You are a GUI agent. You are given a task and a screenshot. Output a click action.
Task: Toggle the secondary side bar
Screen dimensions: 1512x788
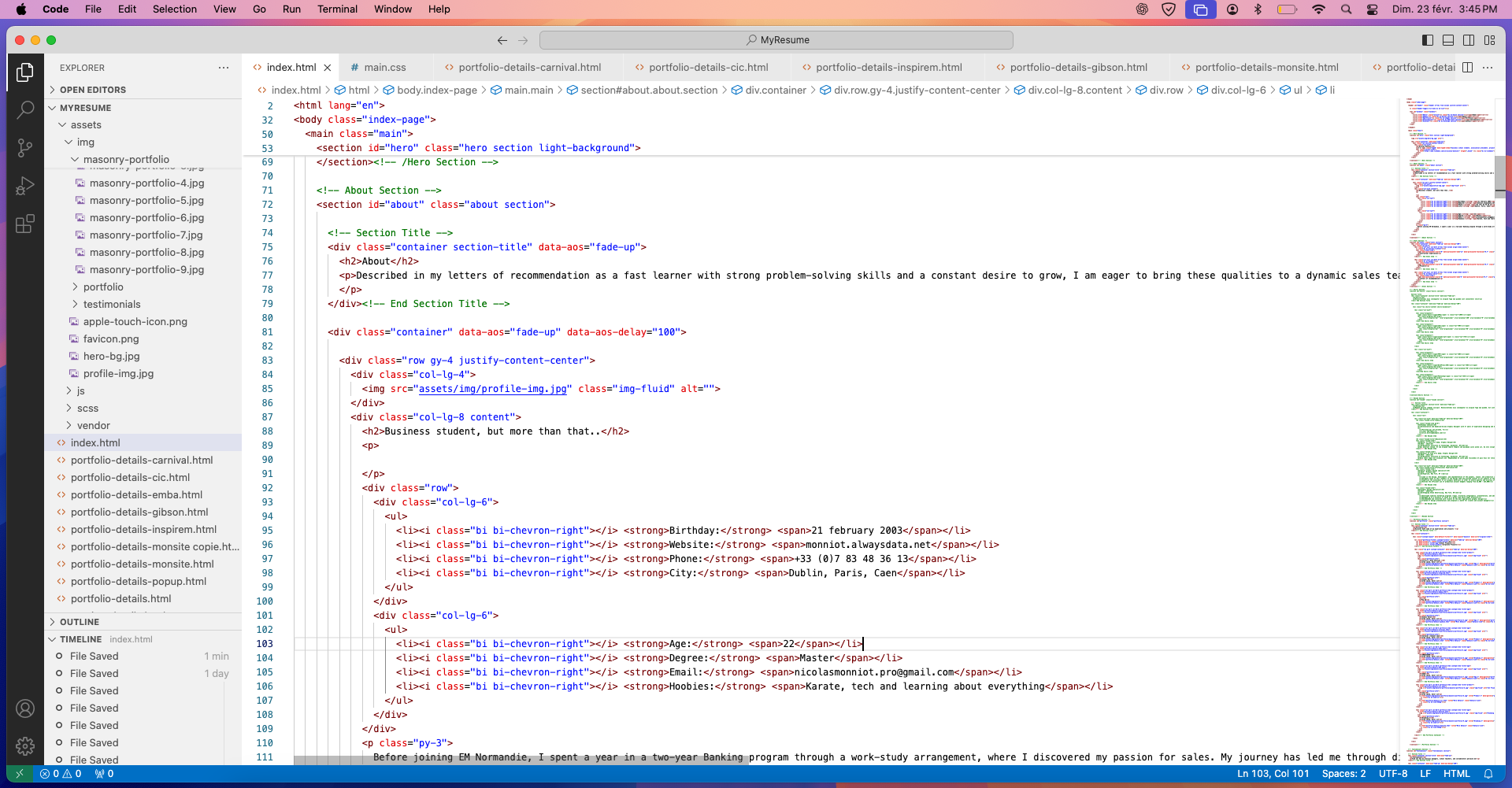pos(1469,40)
